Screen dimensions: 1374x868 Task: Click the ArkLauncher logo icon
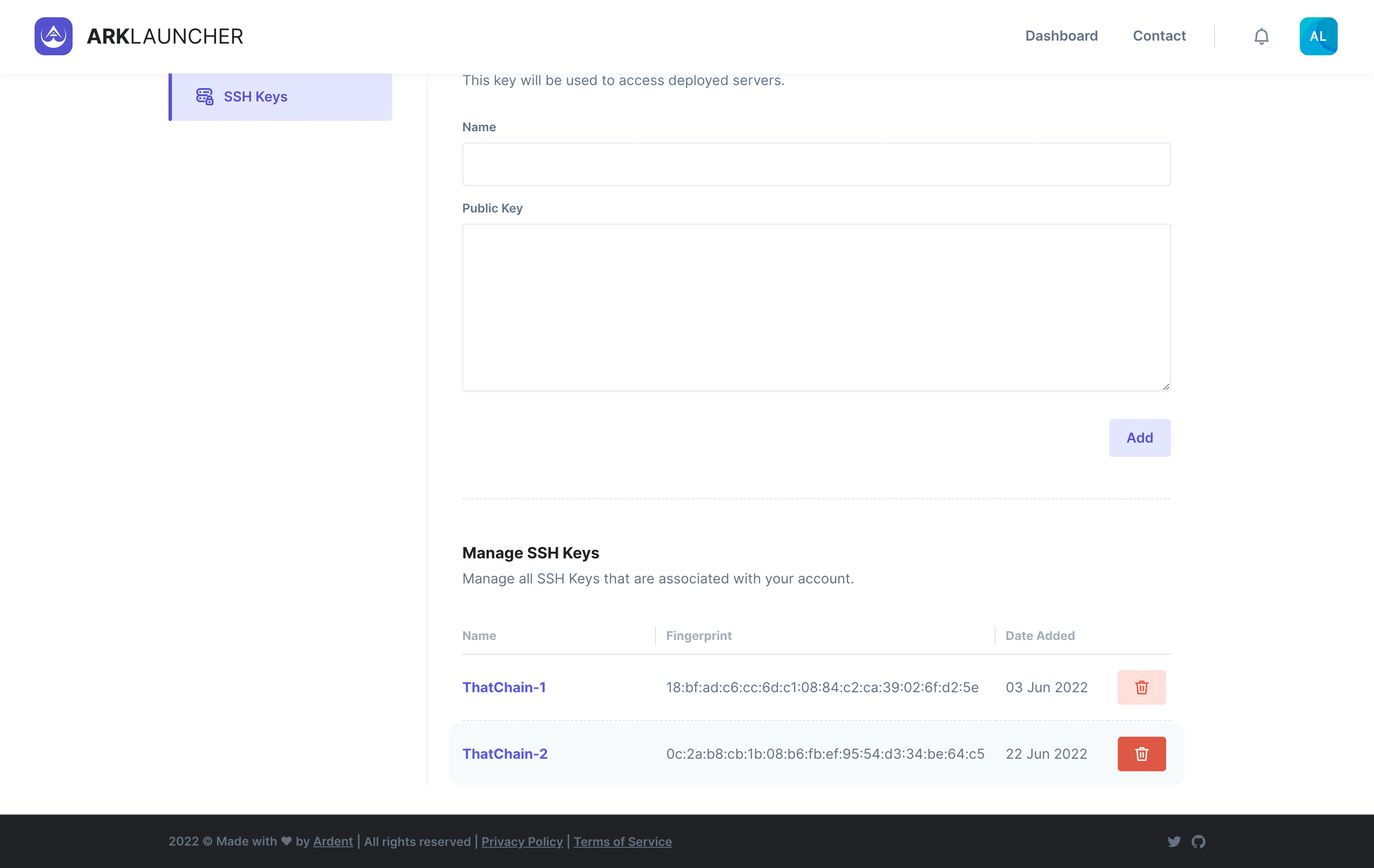(53, 36)
